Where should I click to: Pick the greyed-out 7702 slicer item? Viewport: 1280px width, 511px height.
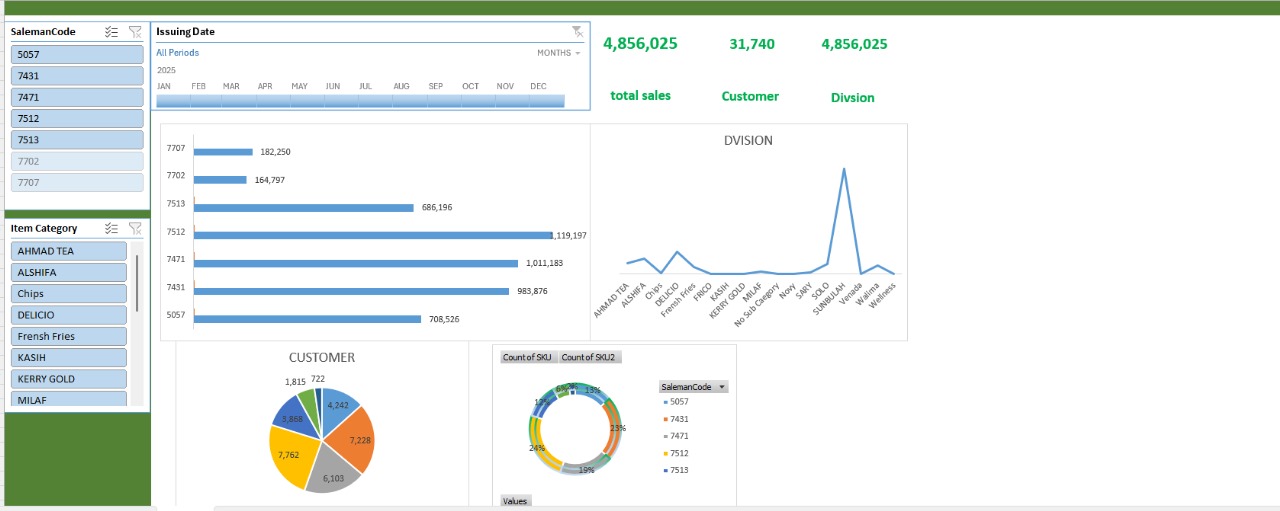(77, 161)
